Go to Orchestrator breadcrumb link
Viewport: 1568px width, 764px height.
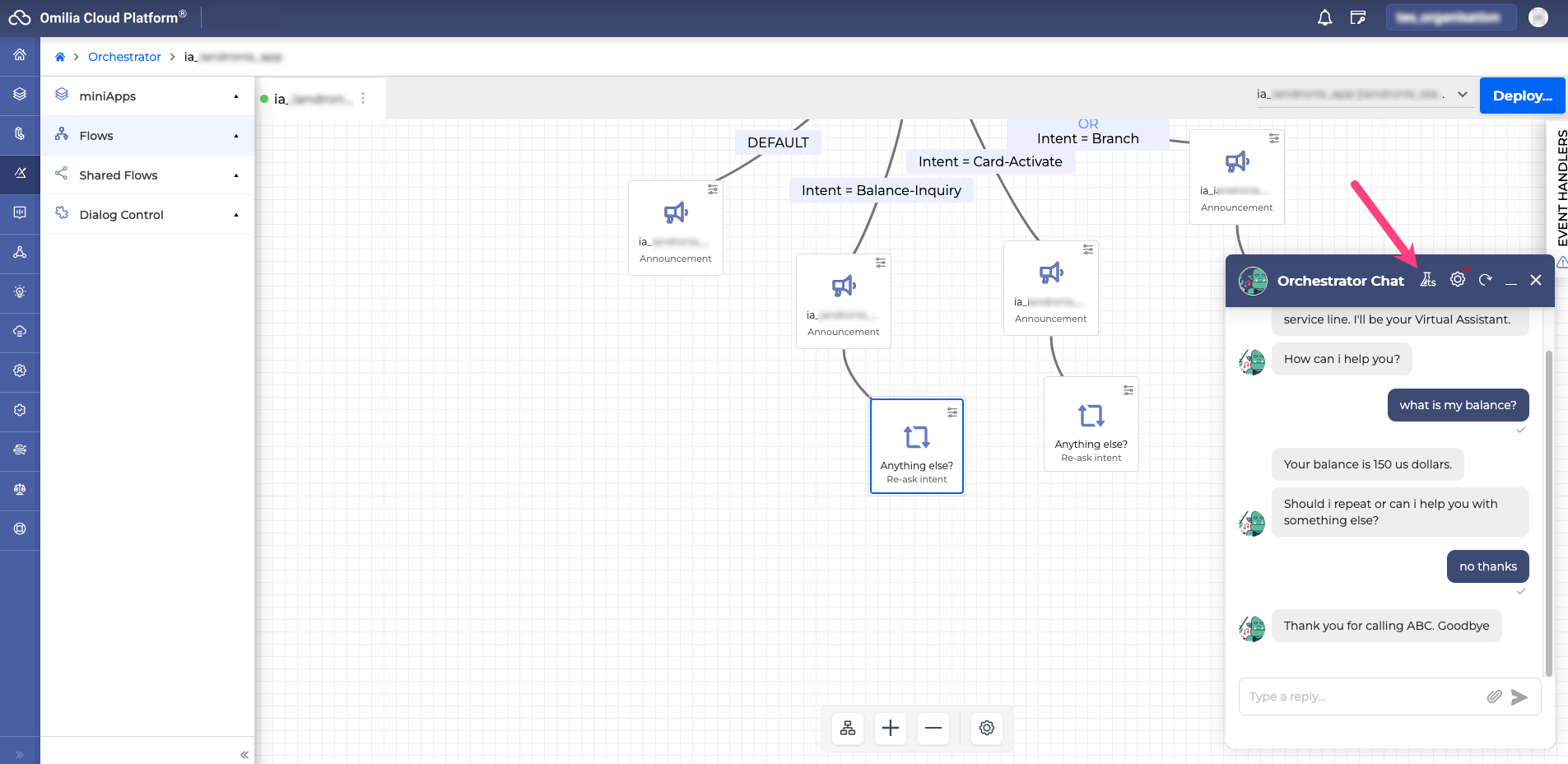point(124,57)
